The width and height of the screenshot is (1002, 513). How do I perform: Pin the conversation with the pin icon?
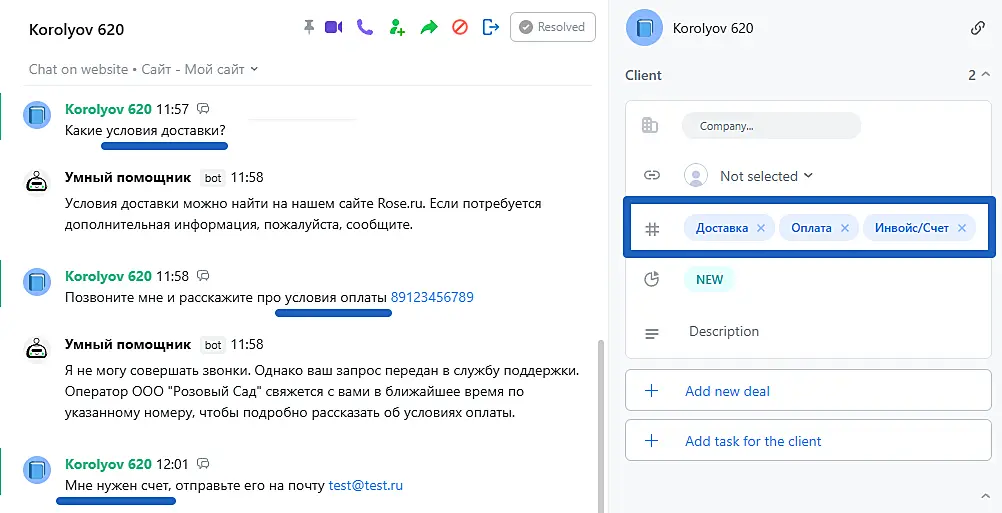[309, 28]
